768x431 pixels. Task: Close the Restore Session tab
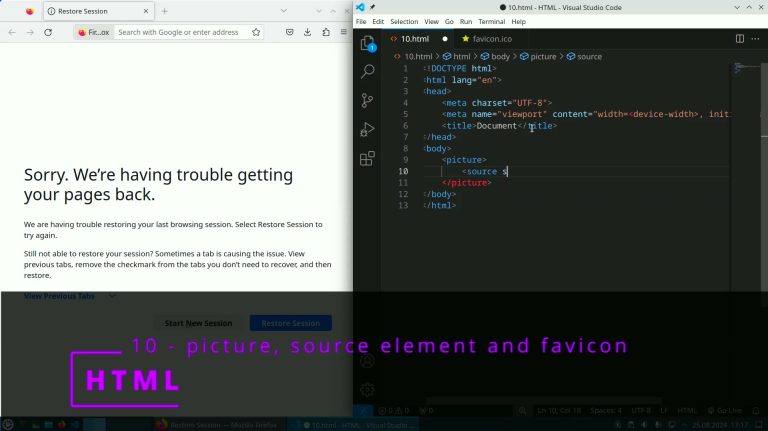click(x=146, y=11)
